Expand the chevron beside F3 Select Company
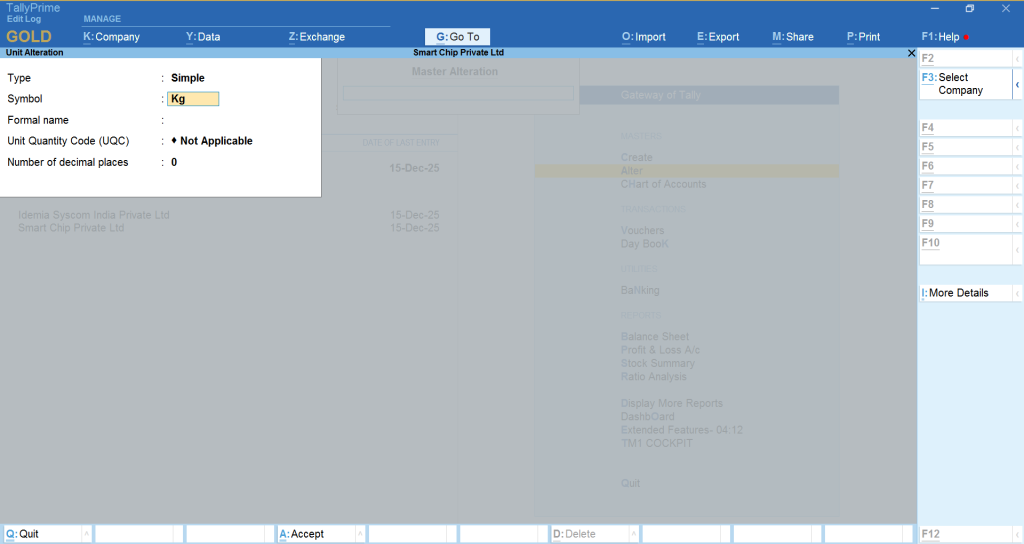Image resolution: width=1024 pixels, height=544 pixels. (x=1017, y=84)
